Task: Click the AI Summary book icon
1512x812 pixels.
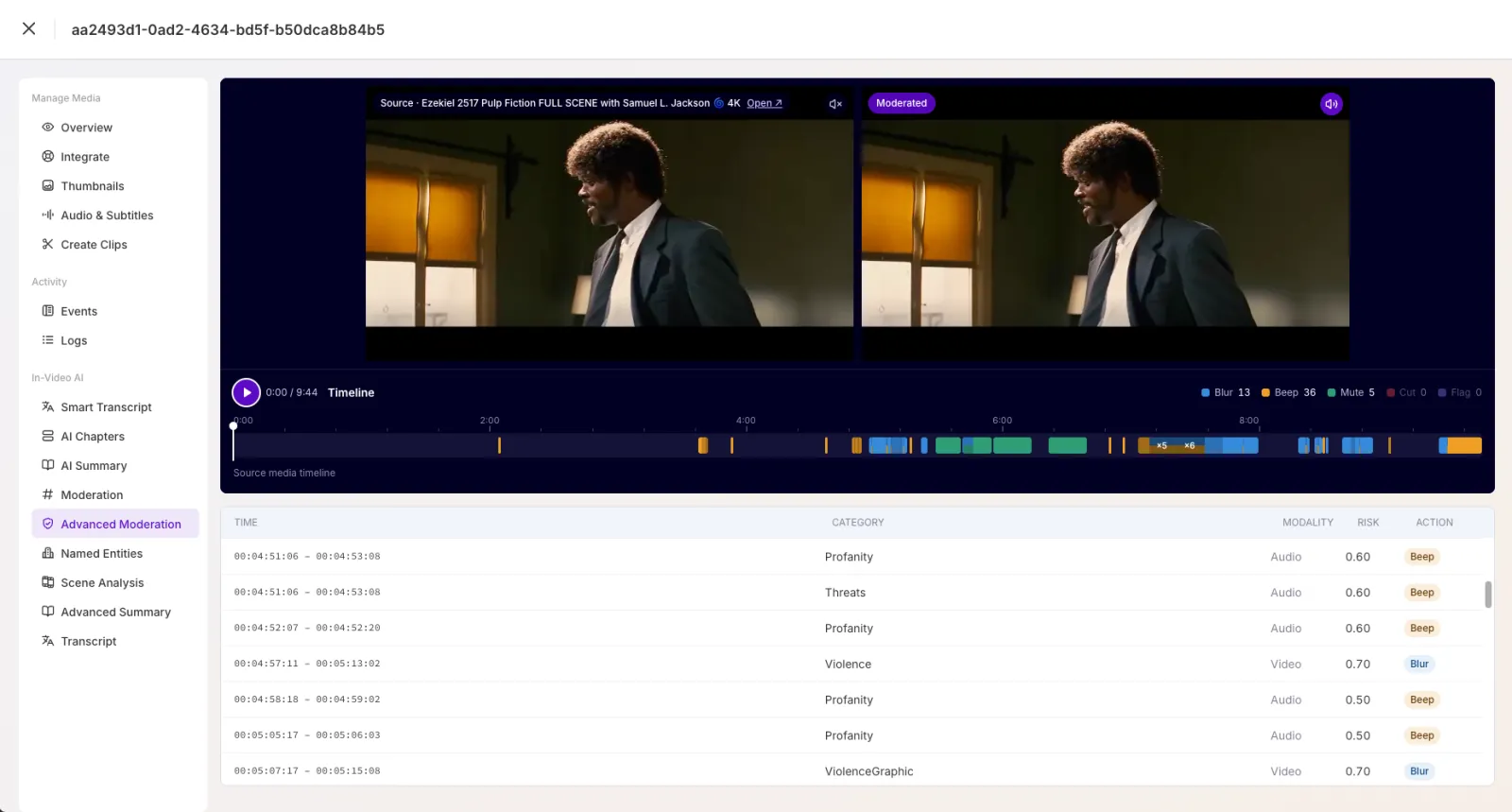Action: (47, 465)
